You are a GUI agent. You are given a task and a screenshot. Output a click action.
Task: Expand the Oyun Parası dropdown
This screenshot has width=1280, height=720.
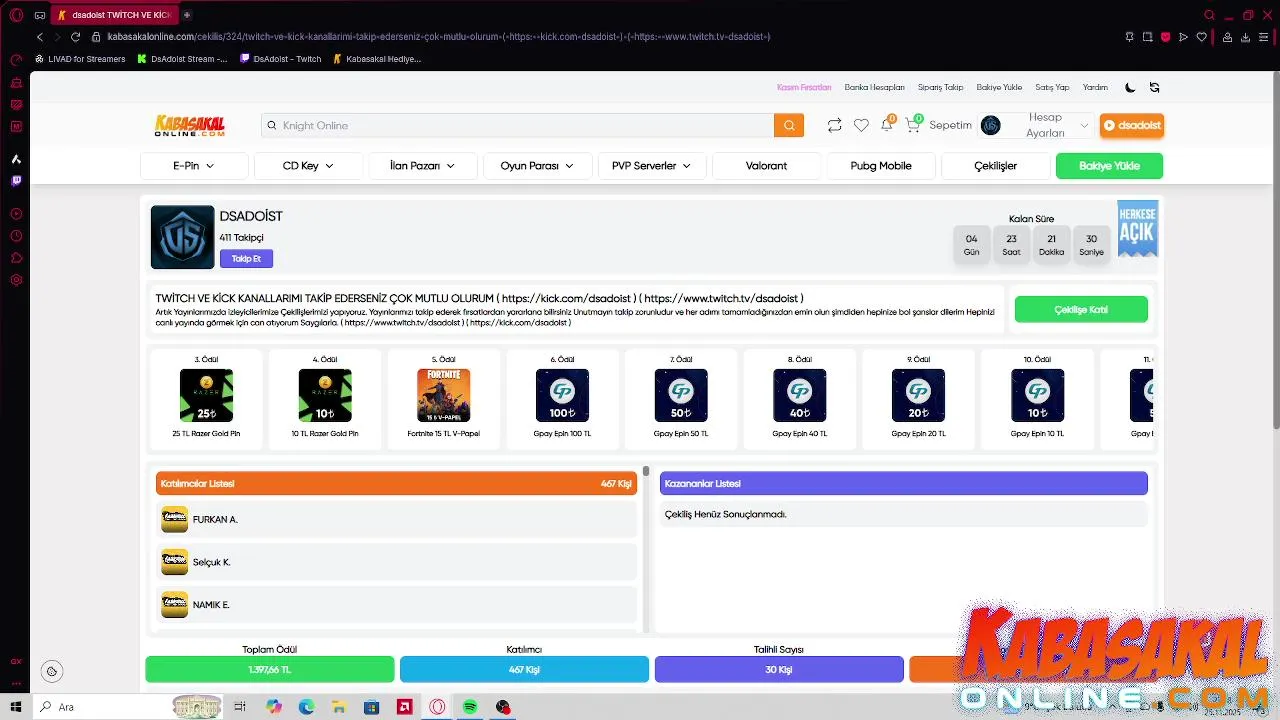[537, 166]
